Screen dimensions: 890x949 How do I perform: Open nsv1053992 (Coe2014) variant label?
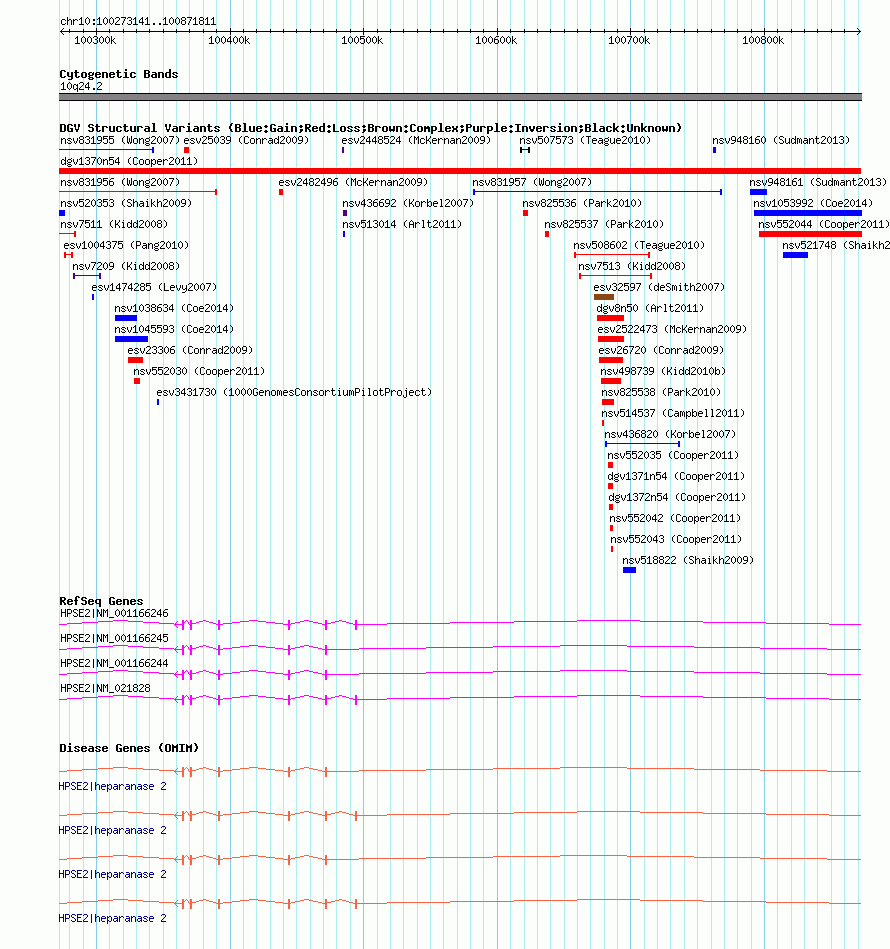point(813,203)
